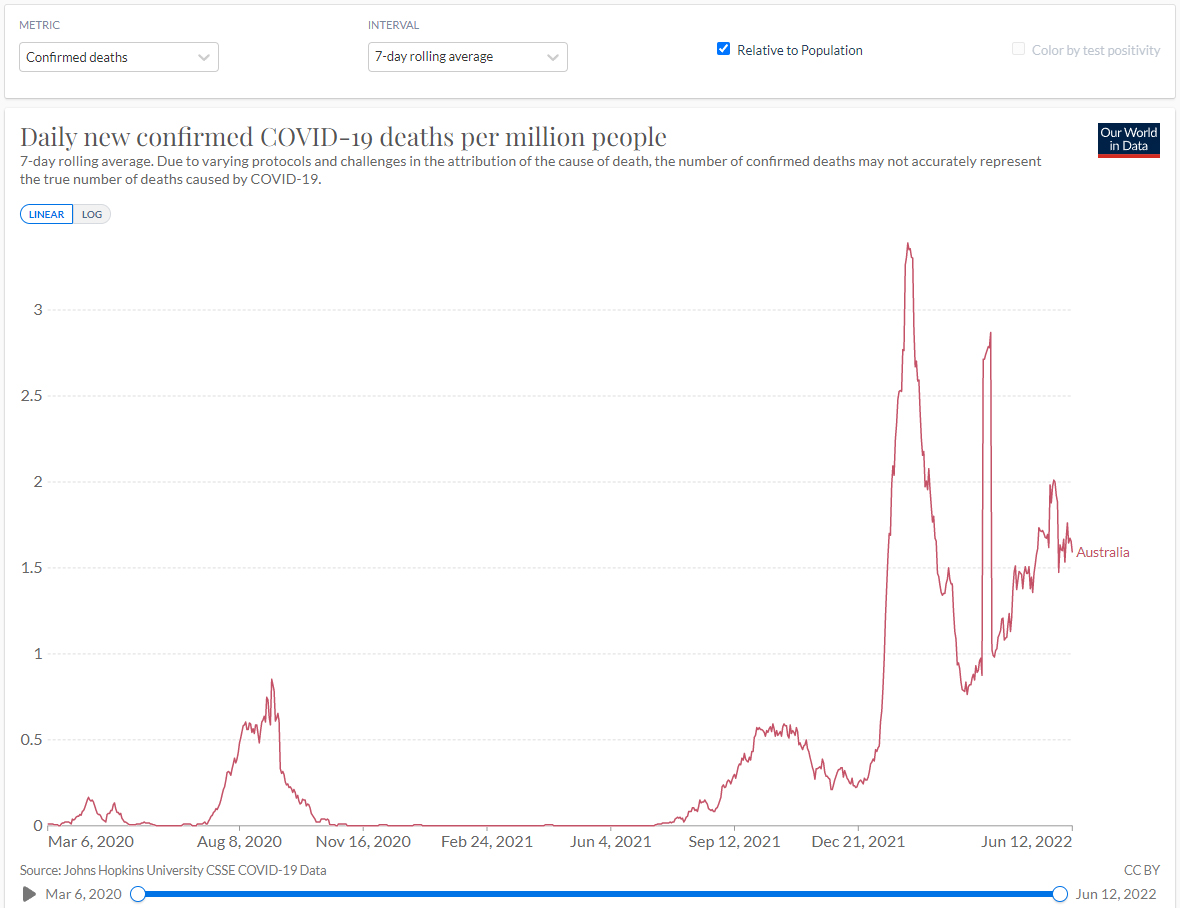
Task: Click the Johns Hopkins source text
Action: coord(173,870)
